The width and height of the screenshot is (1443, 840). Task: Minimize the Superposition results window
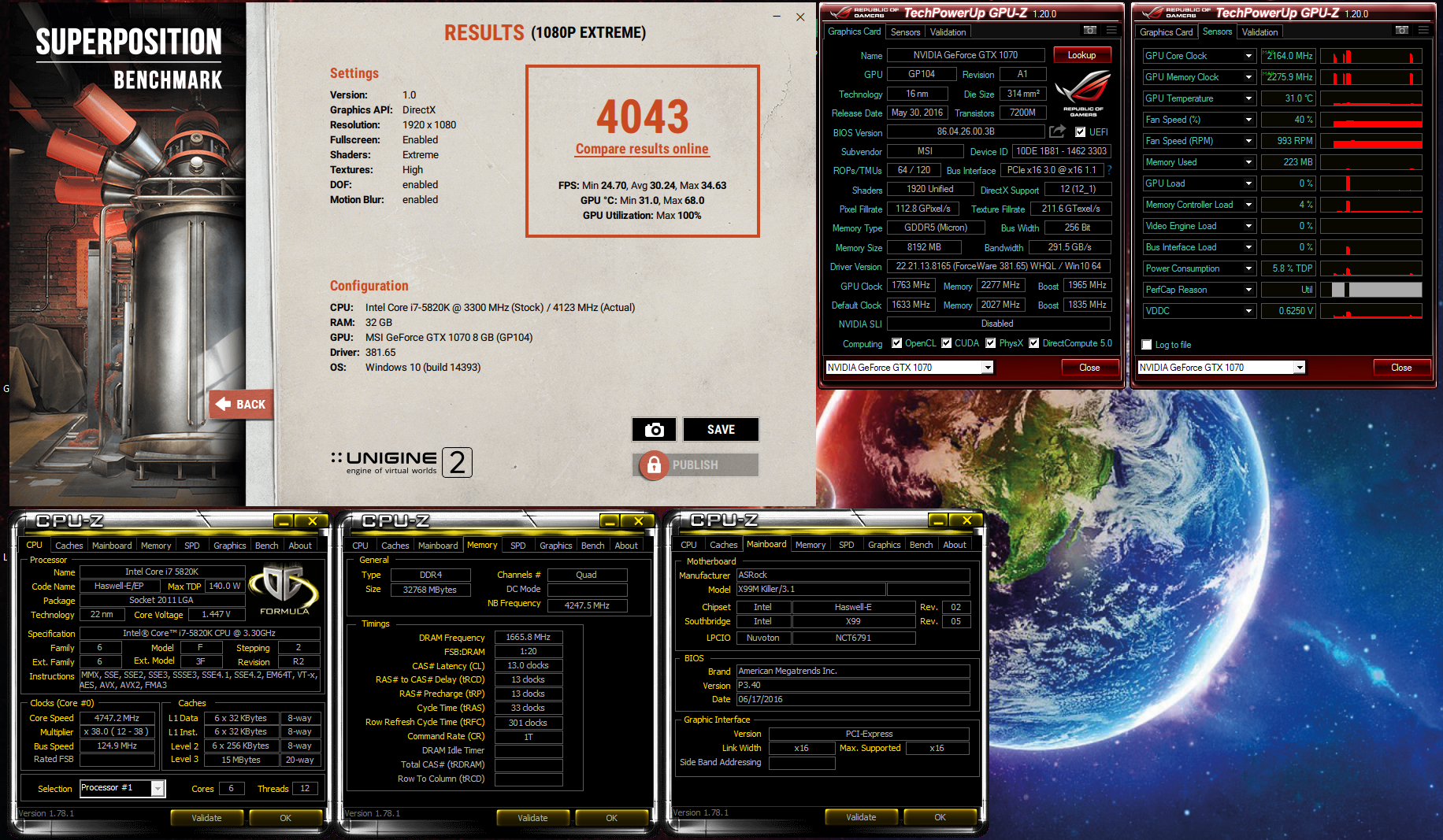coord(777,17)
